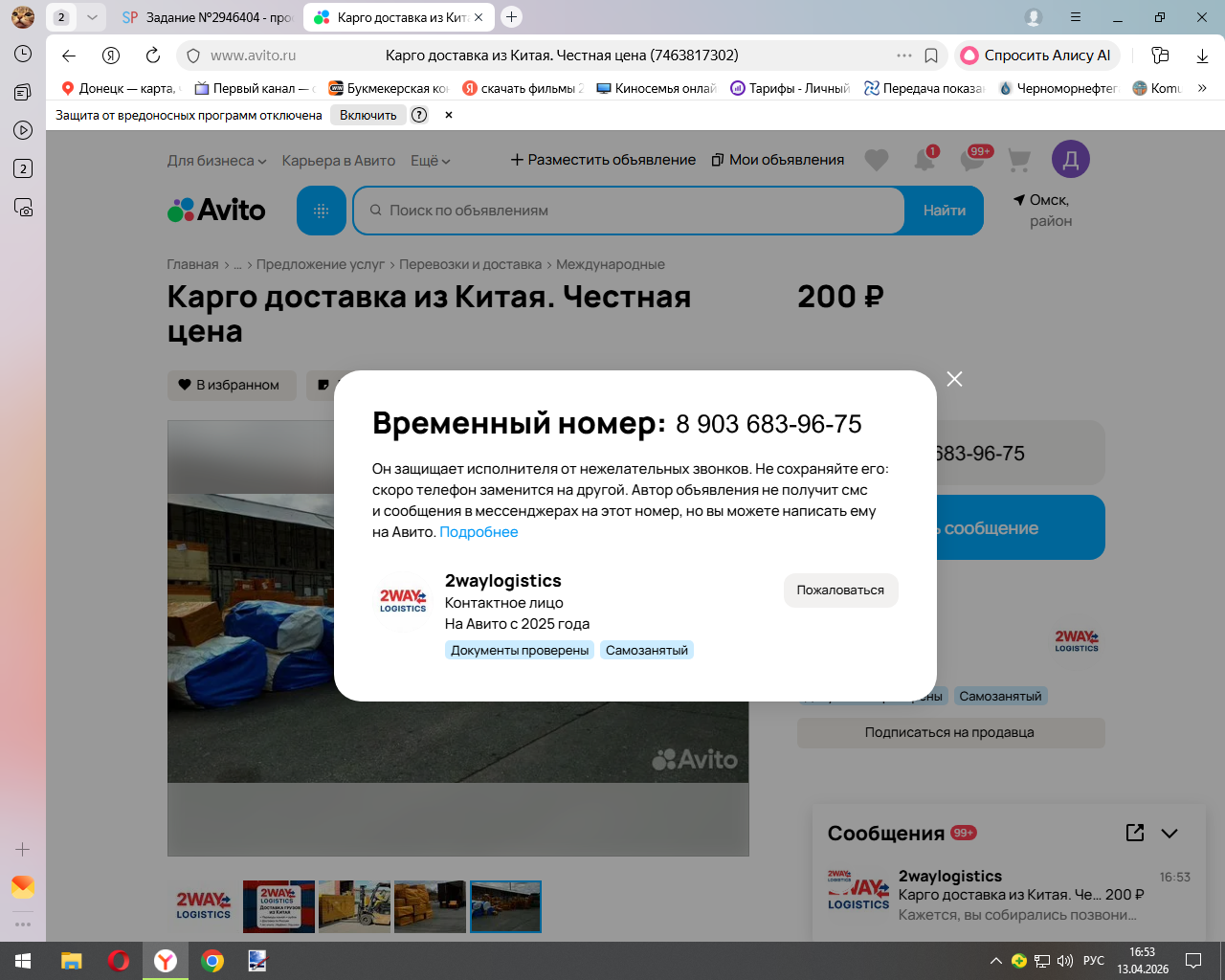Toggle the 'В избранном' favorite button

coord(232,385)
